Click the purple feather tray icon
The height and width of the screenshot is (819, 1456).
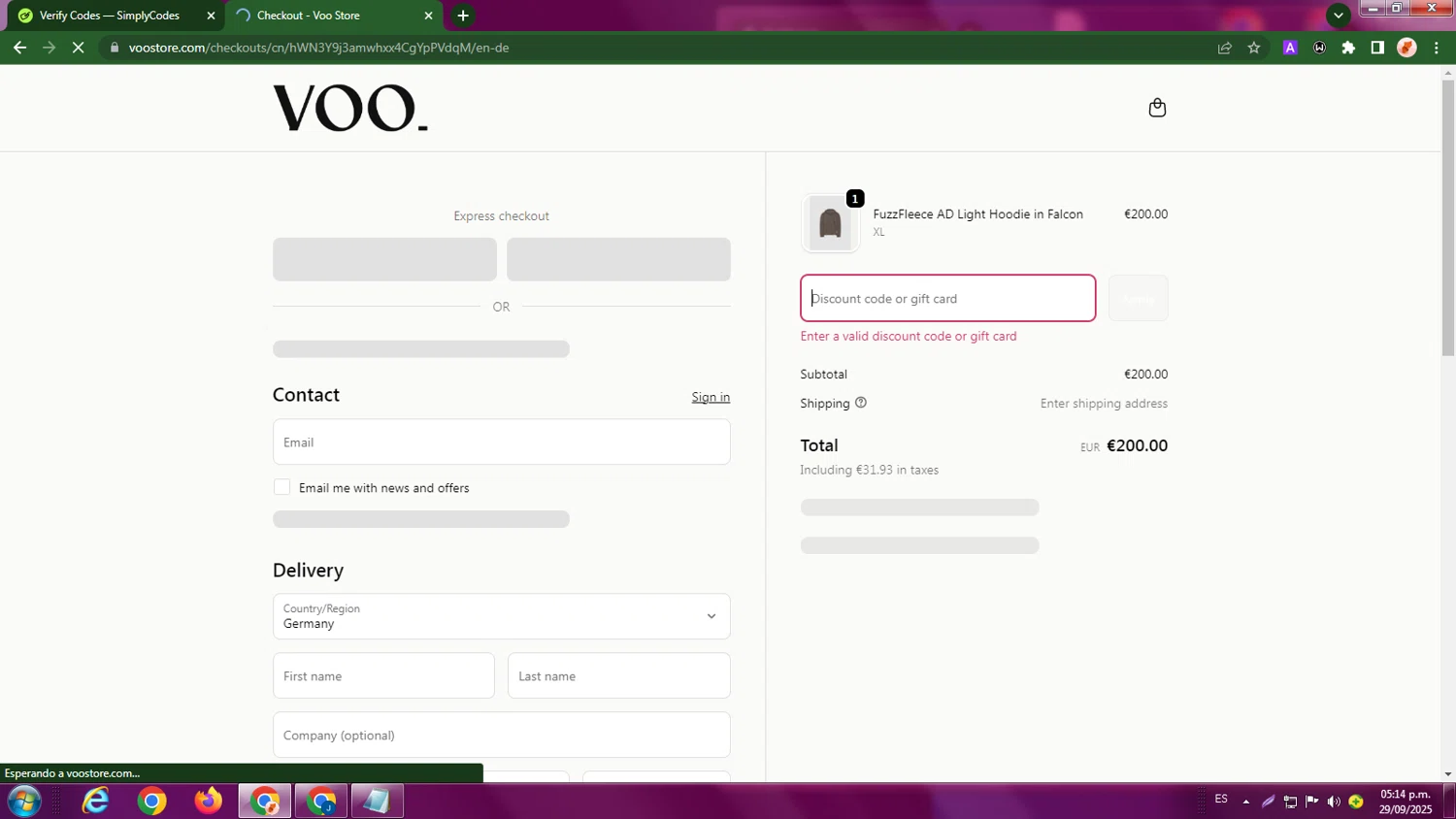[1268, 802]
